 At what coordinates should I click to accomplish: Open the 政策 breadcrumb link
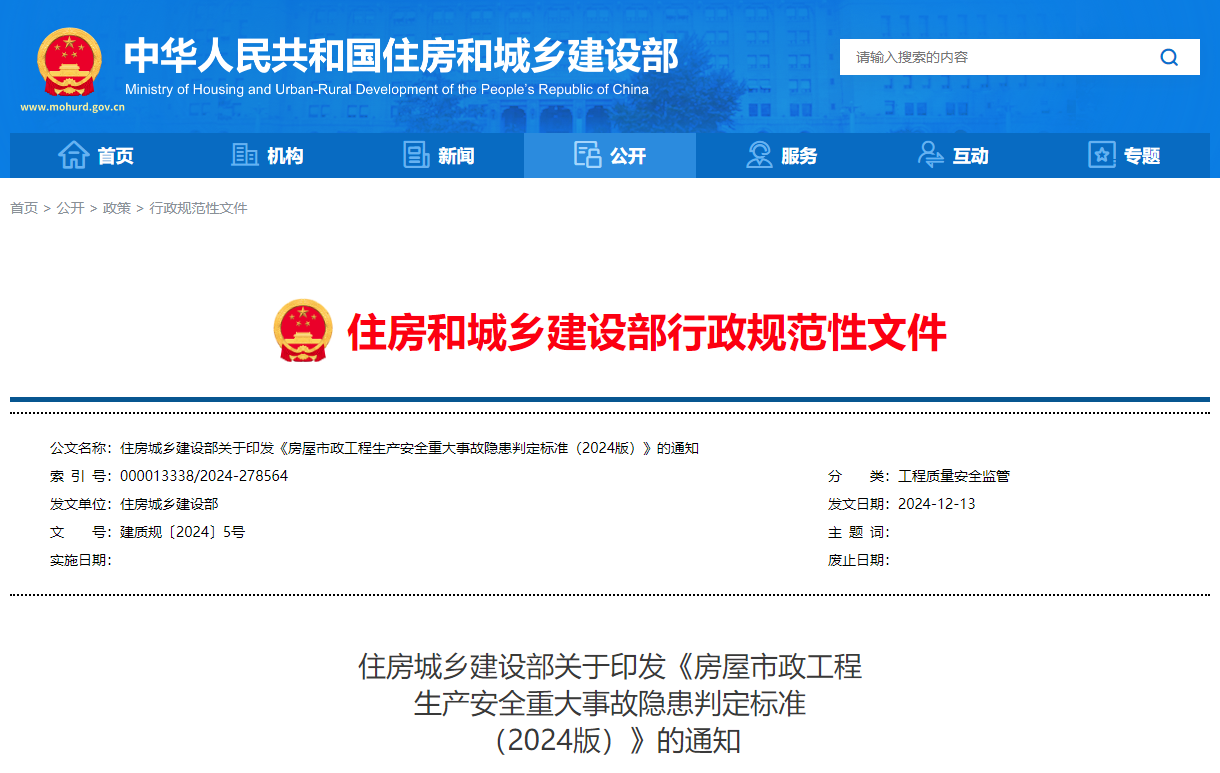117,207
